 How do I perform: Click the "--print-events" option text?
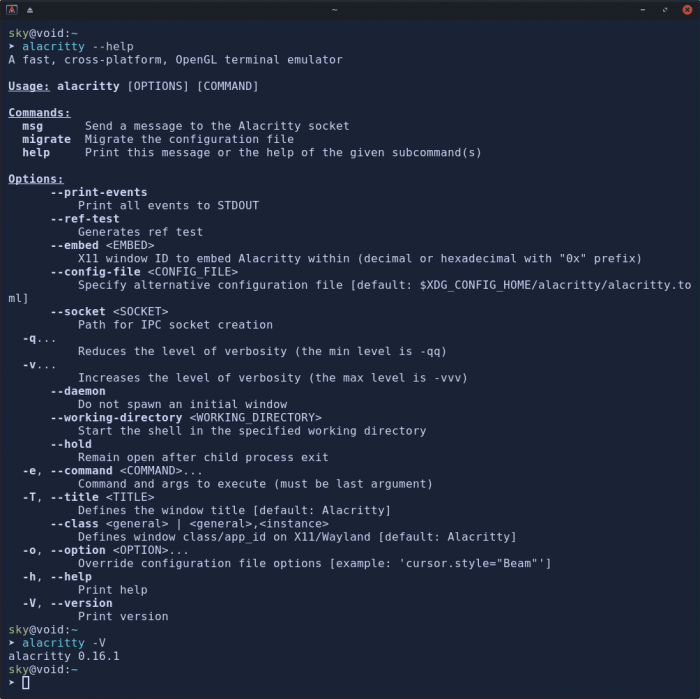point(98,192)
